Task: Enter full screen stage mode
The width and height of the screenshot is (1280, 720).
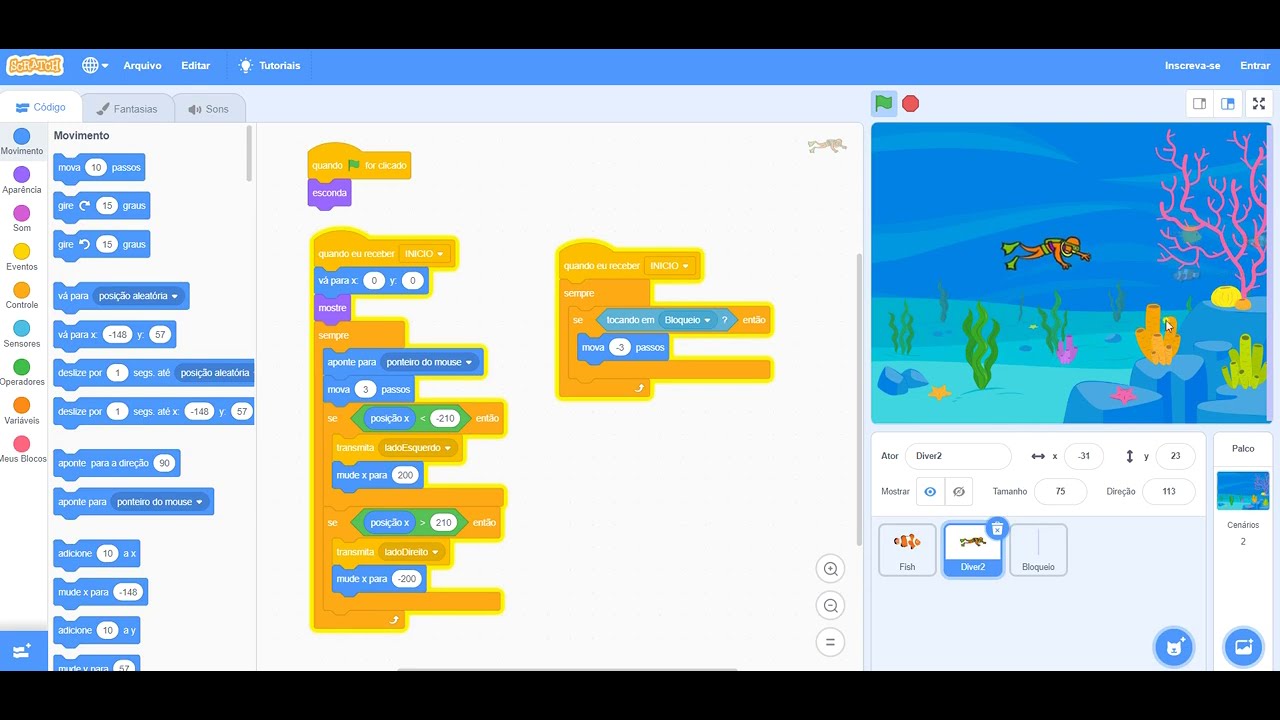Action: [1259, 103]
